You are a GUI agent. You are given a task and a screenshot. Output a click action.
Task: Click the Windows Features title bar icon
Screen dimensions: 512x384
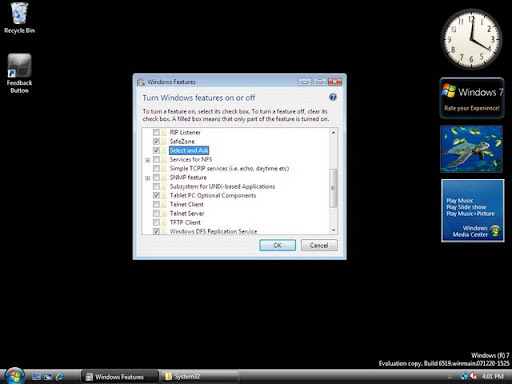pyautogui.click(x=141, y=82)
